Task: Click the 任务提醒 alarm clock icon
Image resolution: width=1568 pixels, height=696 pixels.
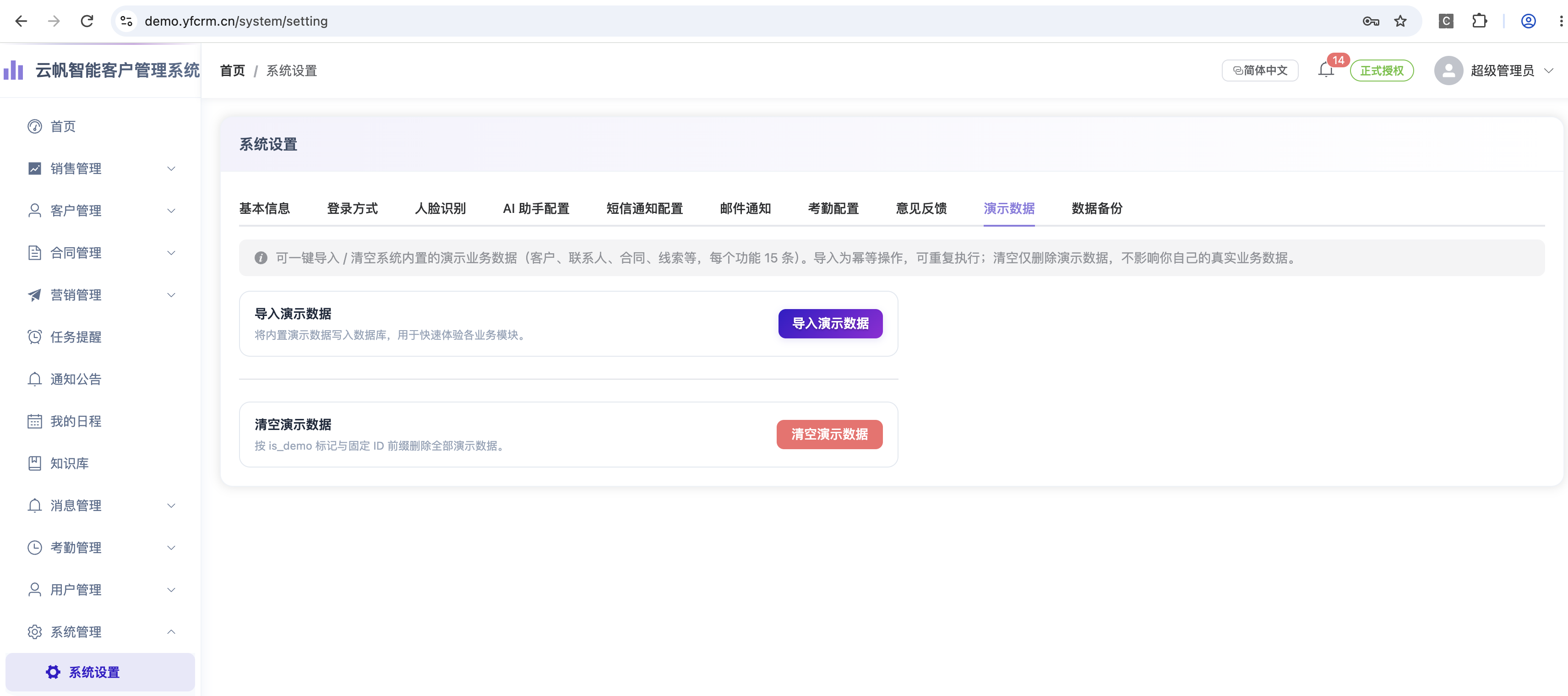Action: (35, 337)
